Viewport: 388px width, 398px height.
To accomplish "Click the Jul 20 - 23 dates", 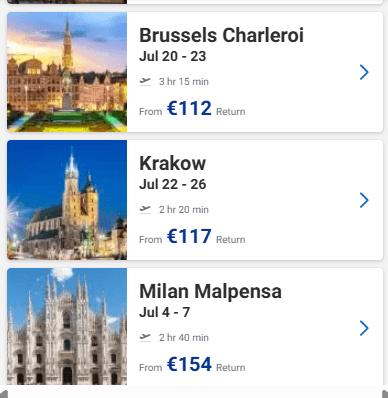I will point(173,56).
